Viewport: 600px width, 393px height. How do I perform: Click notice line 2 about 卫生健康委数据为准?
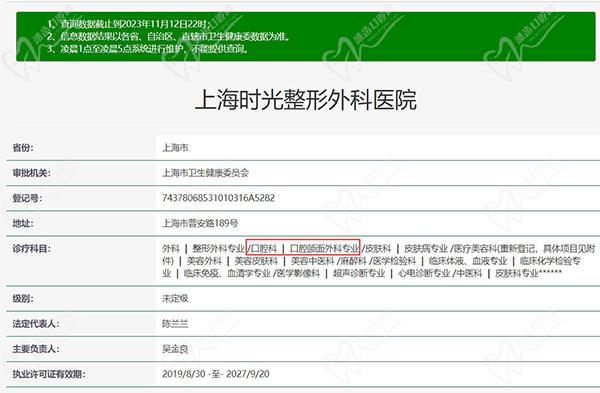[x=168, y=36]
